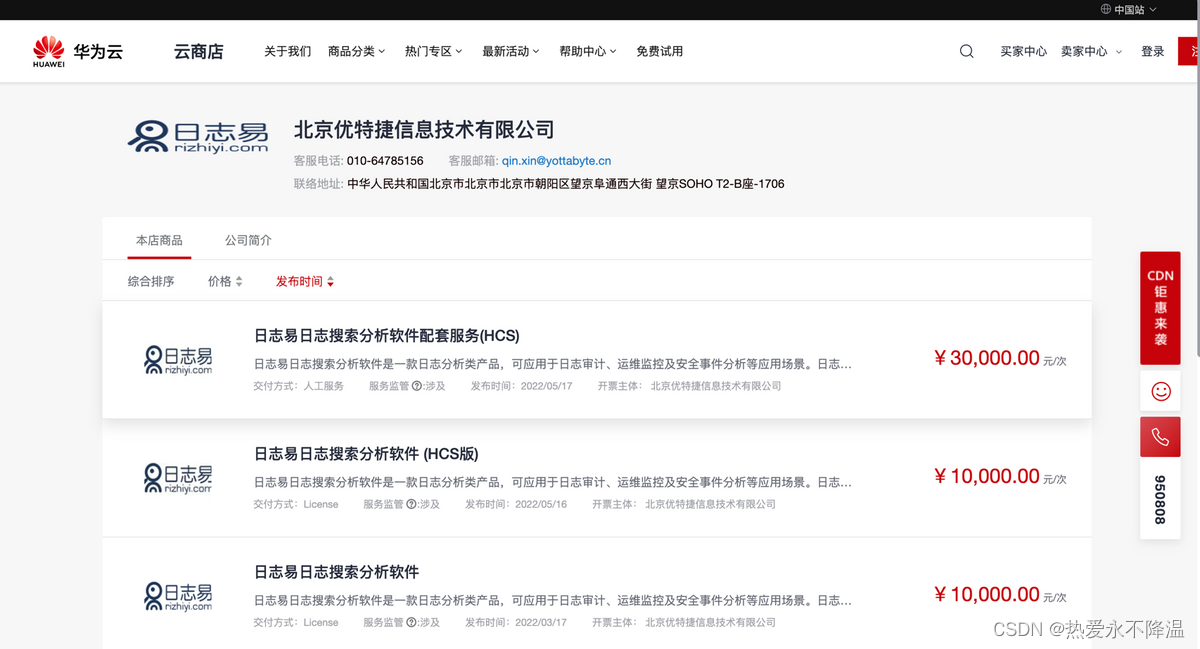
Task: Click the globe icon beside 中国站
Action: (1105, 9)
